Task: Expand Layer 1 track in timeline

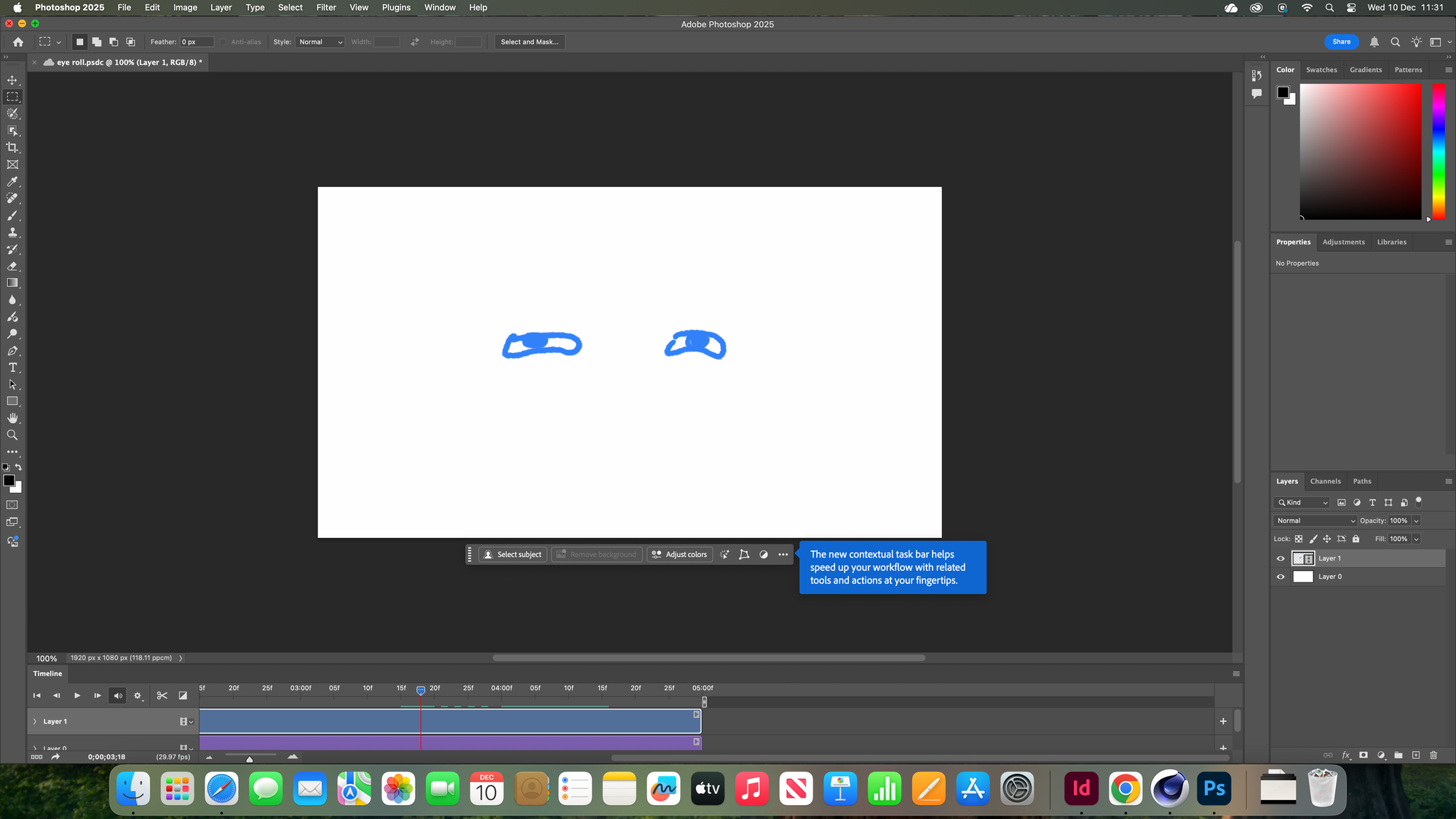Action: [x=35, y=721]
